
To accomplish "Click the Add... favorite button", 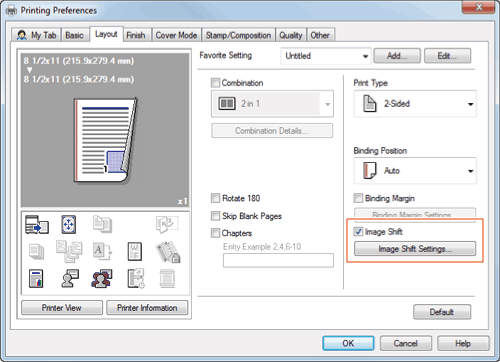I will click(397, 56).
